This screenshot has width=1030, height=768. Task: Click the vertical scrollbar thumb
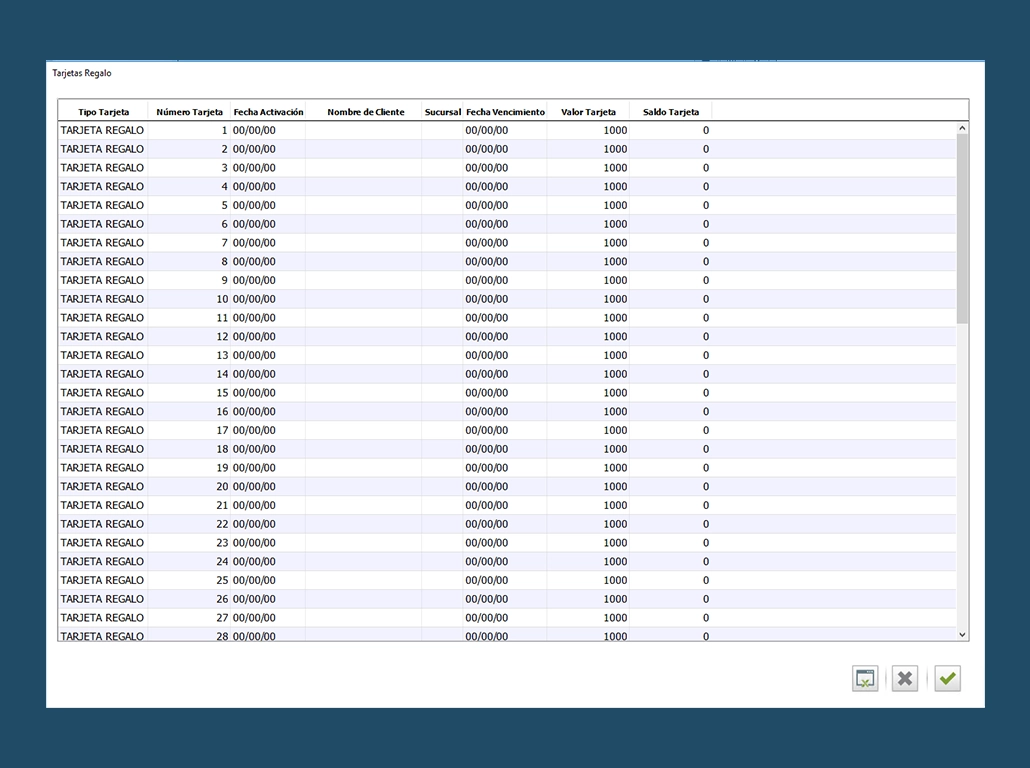click(x=962, y=228)
